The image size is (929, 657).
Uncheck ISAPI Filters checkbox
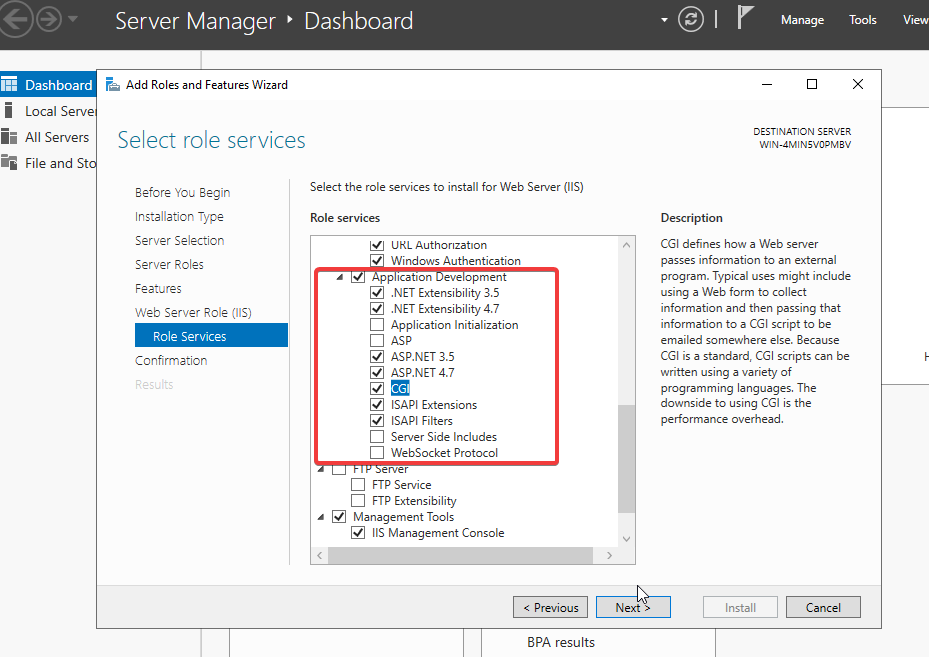click(377, 421)
